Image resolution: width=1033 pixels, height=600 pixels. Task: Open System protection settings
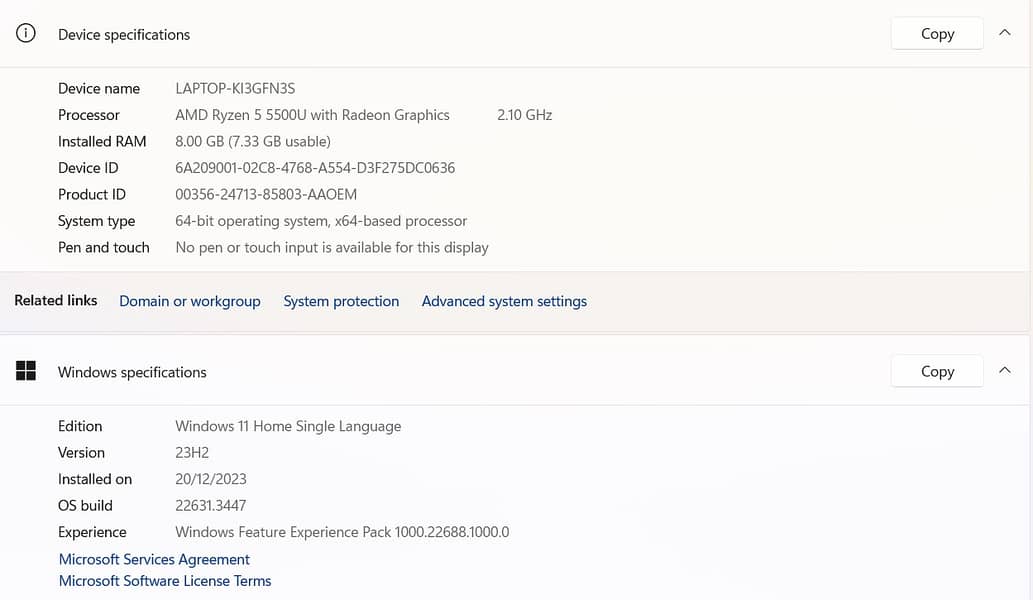(341, 301)
